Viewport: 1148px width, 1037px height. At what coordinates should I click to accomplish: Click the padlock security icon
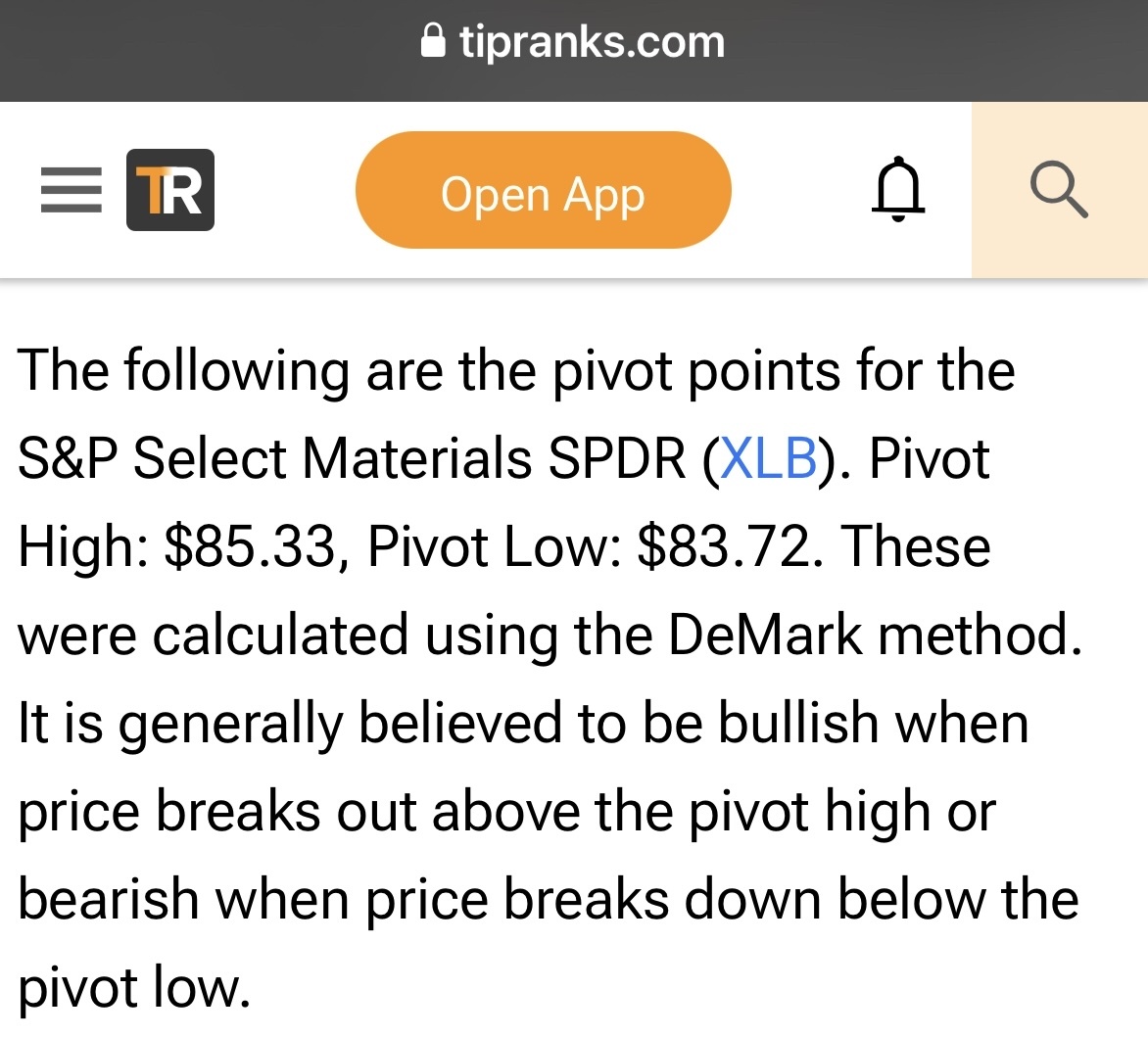433,42
